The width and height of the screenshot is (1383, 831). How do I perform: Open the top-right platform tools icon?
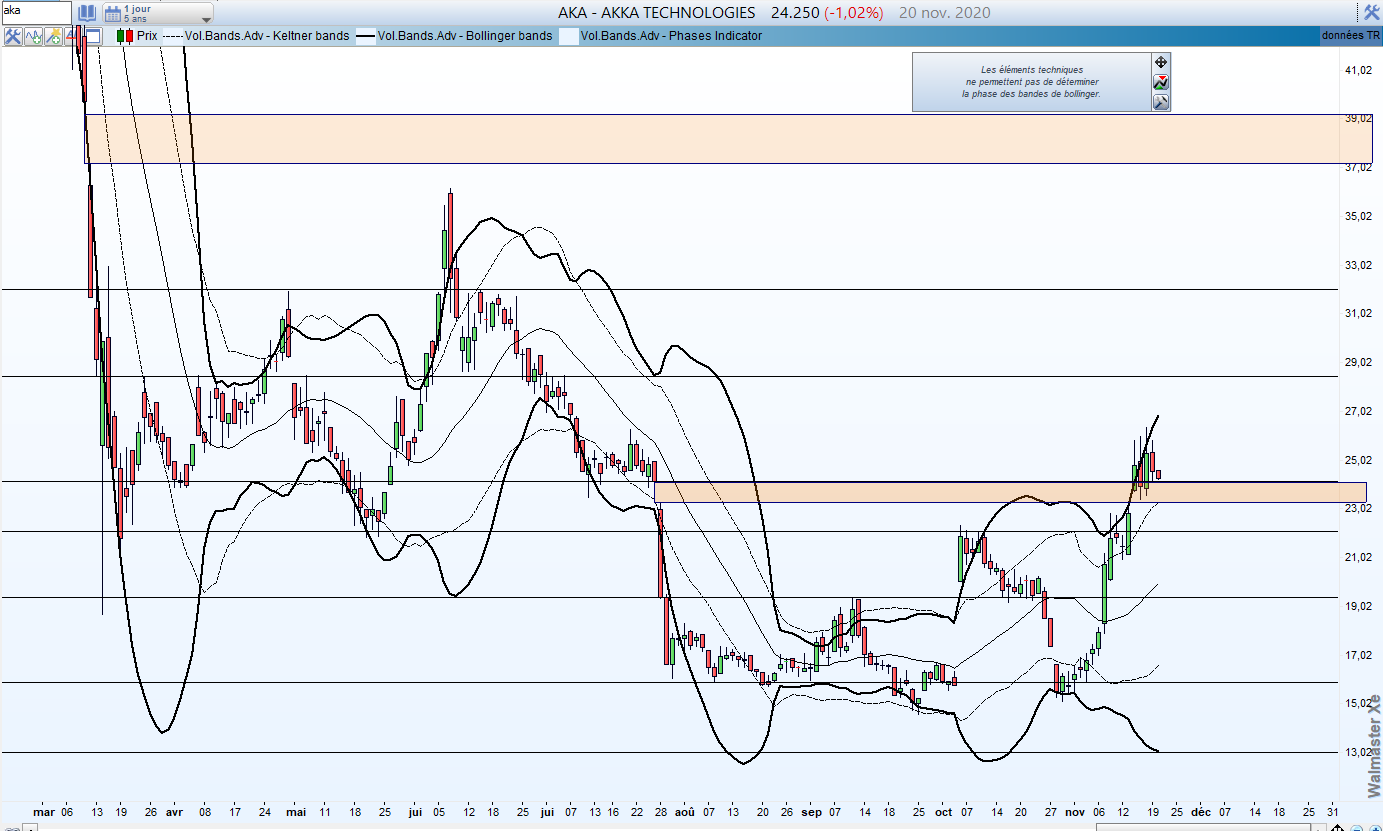(x=1371, y=13)
